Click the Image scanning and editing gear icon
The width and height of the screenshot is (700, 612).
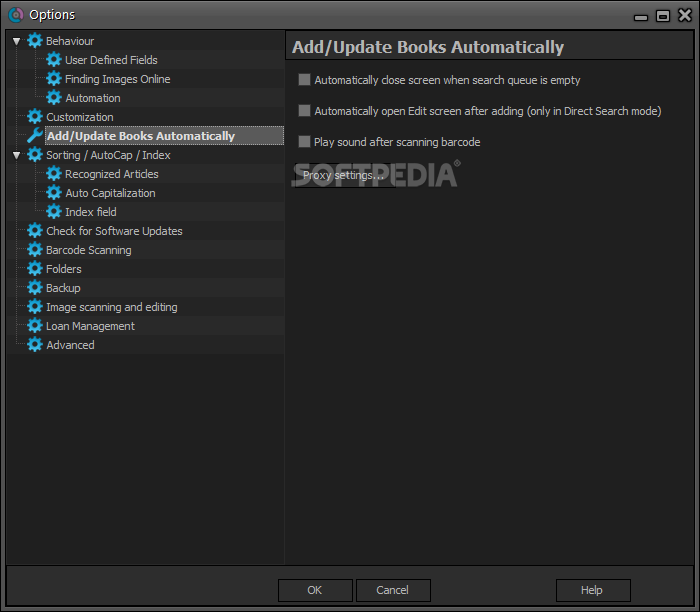pos(34,307)
